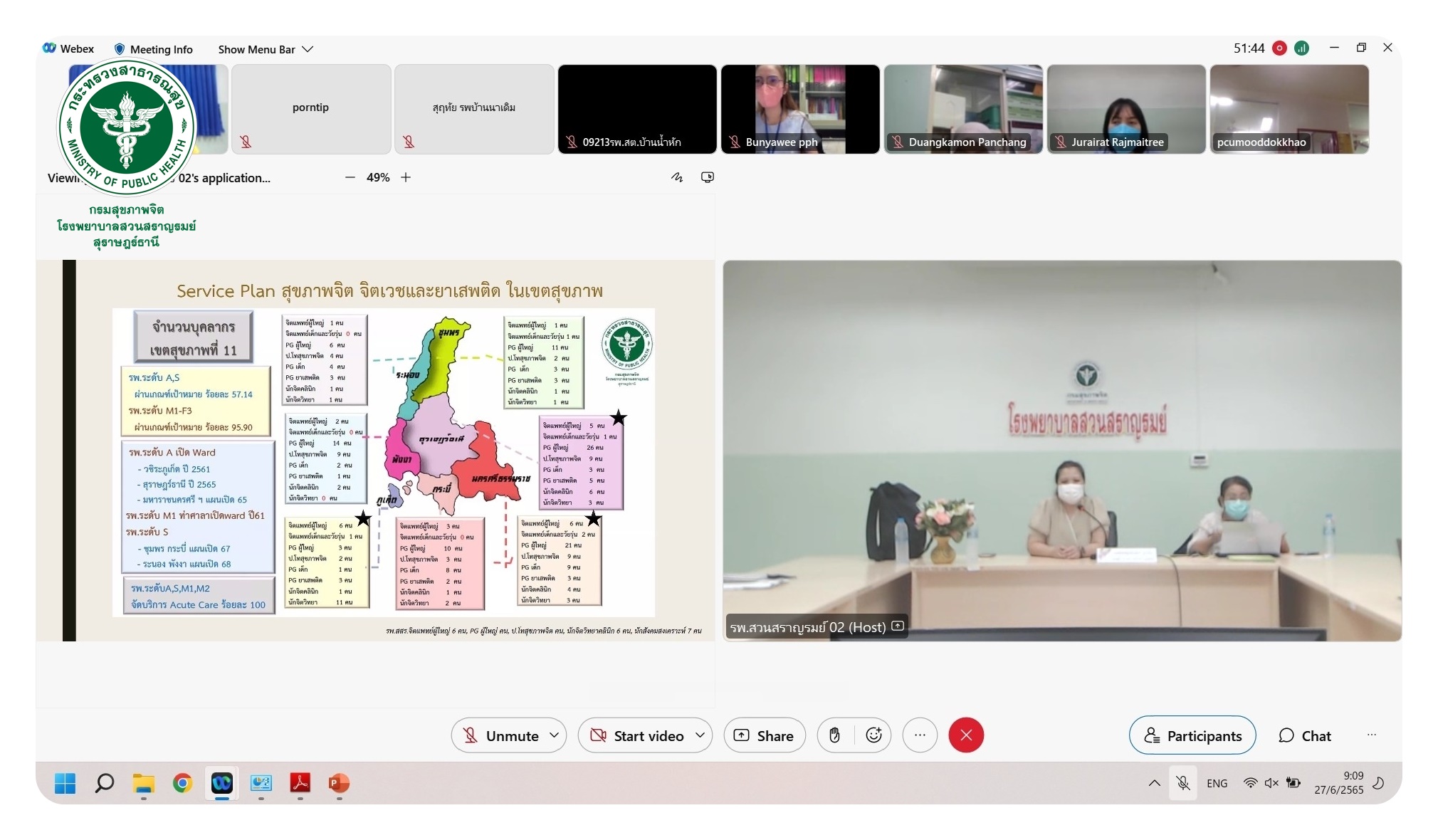Select 09213รพ.สต.บ้านน้ำหัก participant thumbnail

tap(637, 109)
